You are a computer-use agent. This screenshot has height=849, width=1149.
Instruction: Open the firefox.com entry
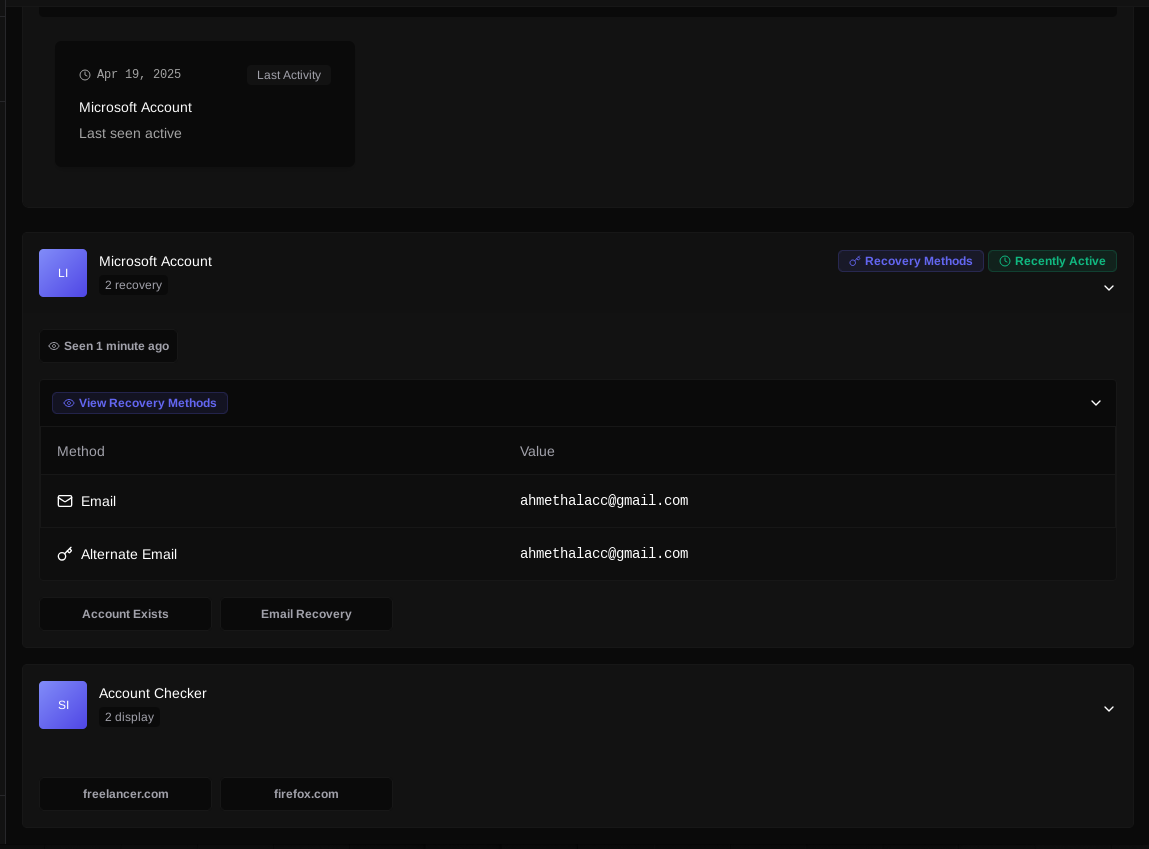pyautogui.click(x=306, y=794)
